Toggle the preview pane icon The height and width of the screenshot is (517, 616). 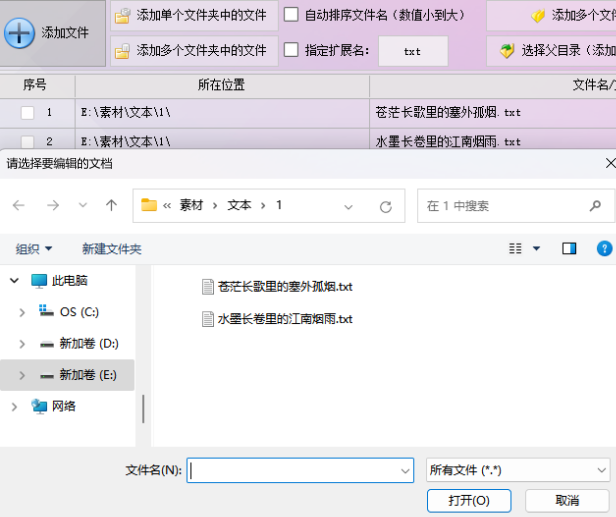click(569, 248)
